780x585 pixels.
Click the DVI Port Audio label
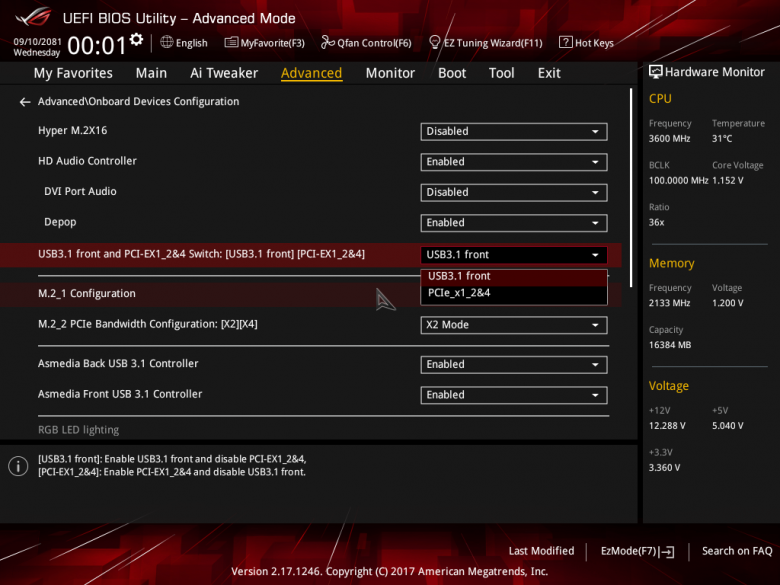click(x=80, y=192)
